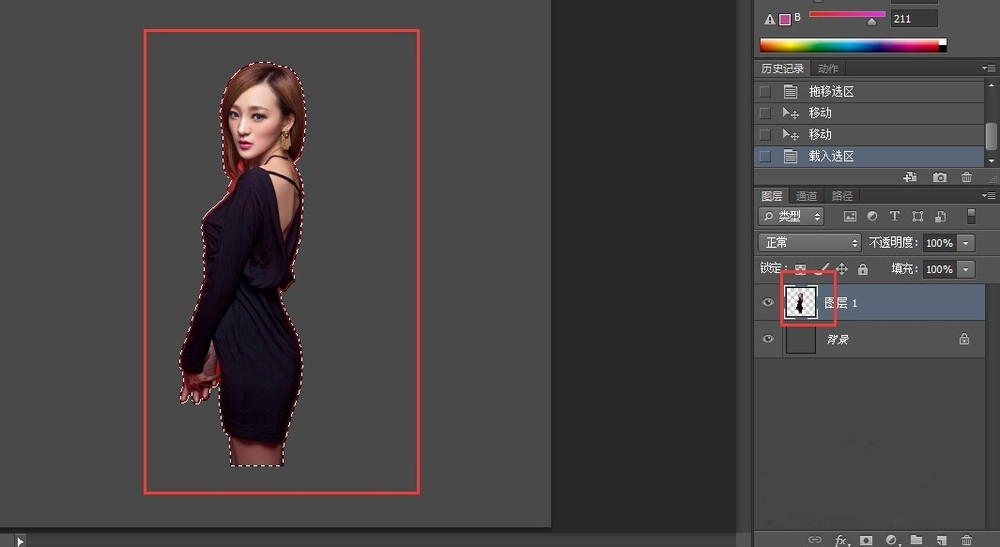The image size is (1000, 547).
Task: Open the 正常 blend mode dropdown
Action: 810,243
